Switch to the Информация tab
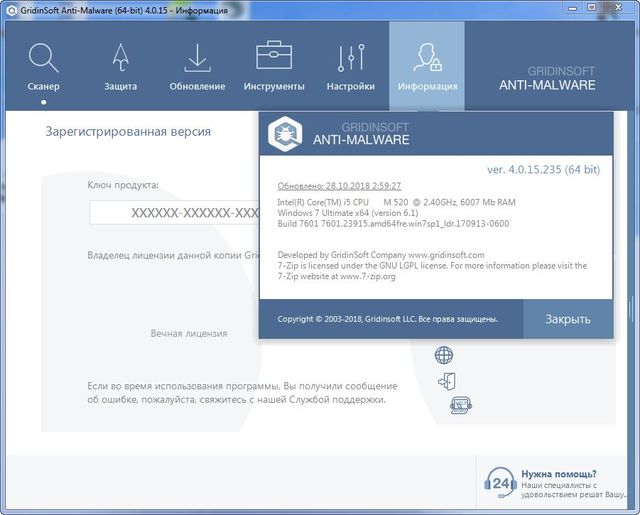The image size is (640, 515). click(427, 66)
